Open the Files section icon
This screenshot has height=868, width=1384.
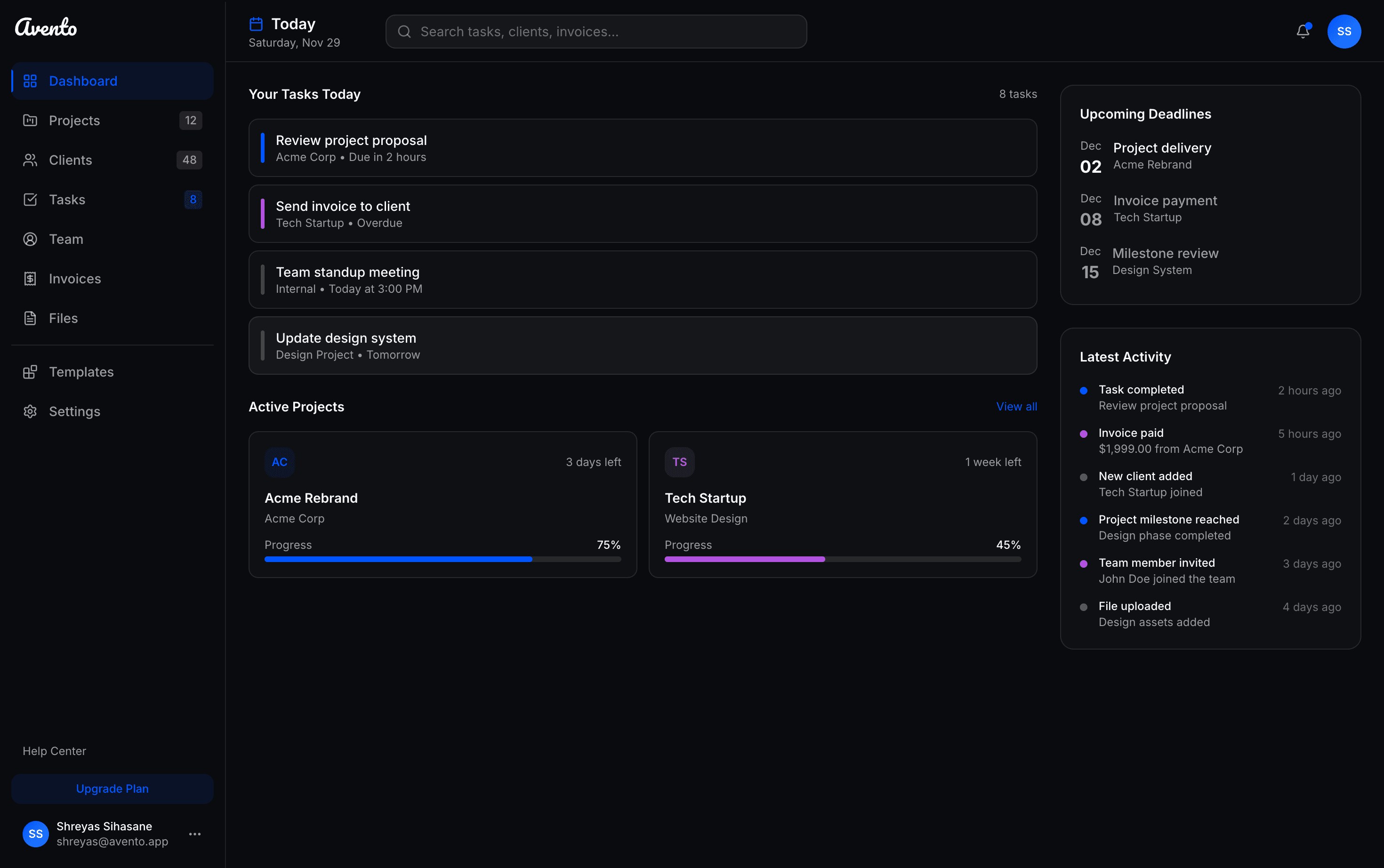click(31, 318)
